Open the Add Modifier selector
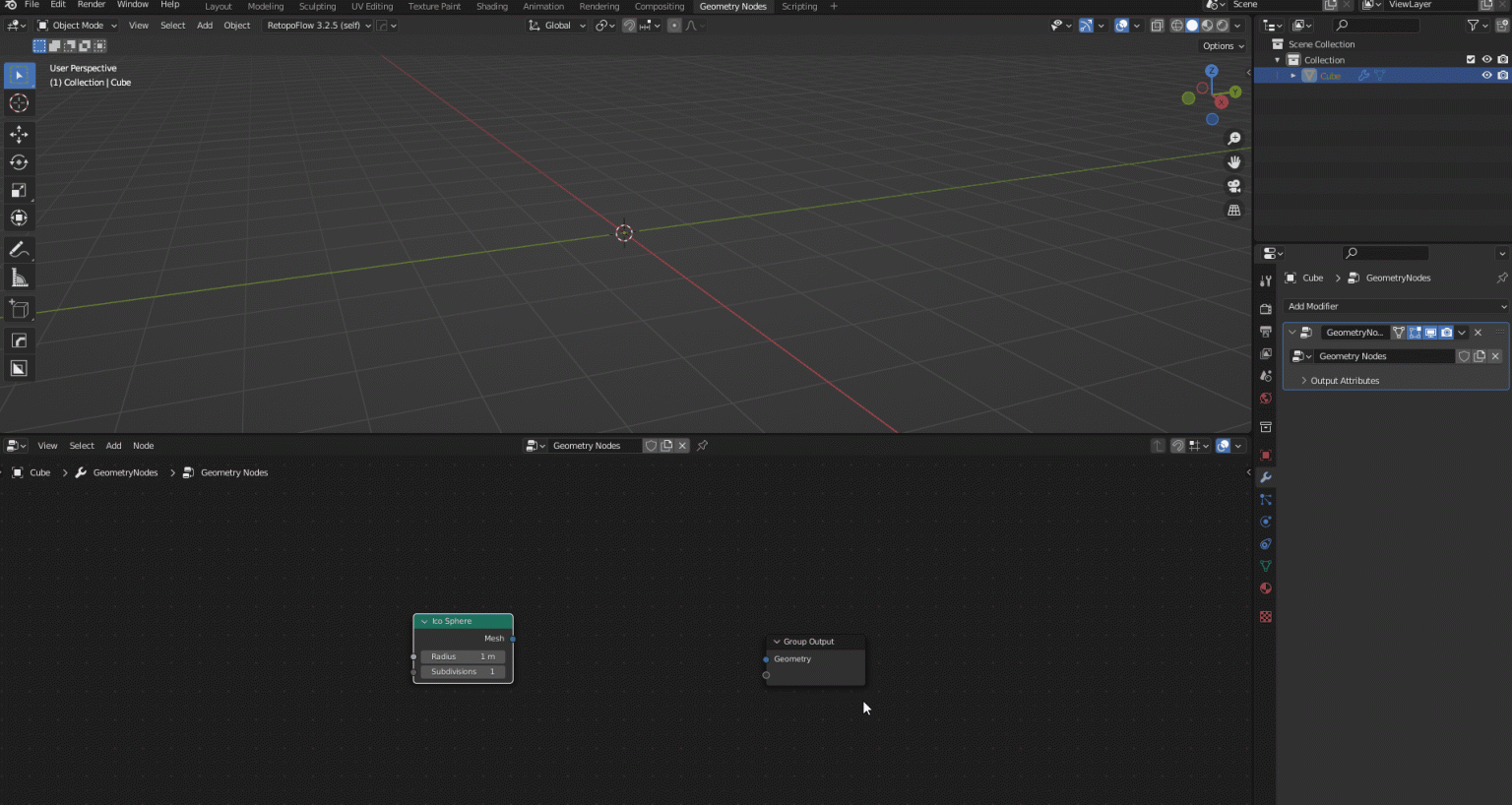The height and width of the screenshot is (805, 1512). point(1394,306)
